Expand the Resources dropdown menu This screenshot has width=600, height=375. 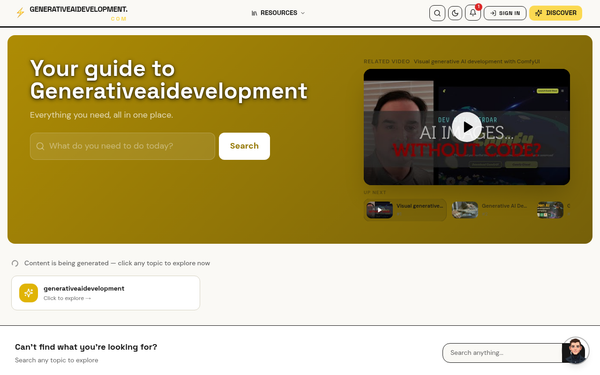[278, 13]
